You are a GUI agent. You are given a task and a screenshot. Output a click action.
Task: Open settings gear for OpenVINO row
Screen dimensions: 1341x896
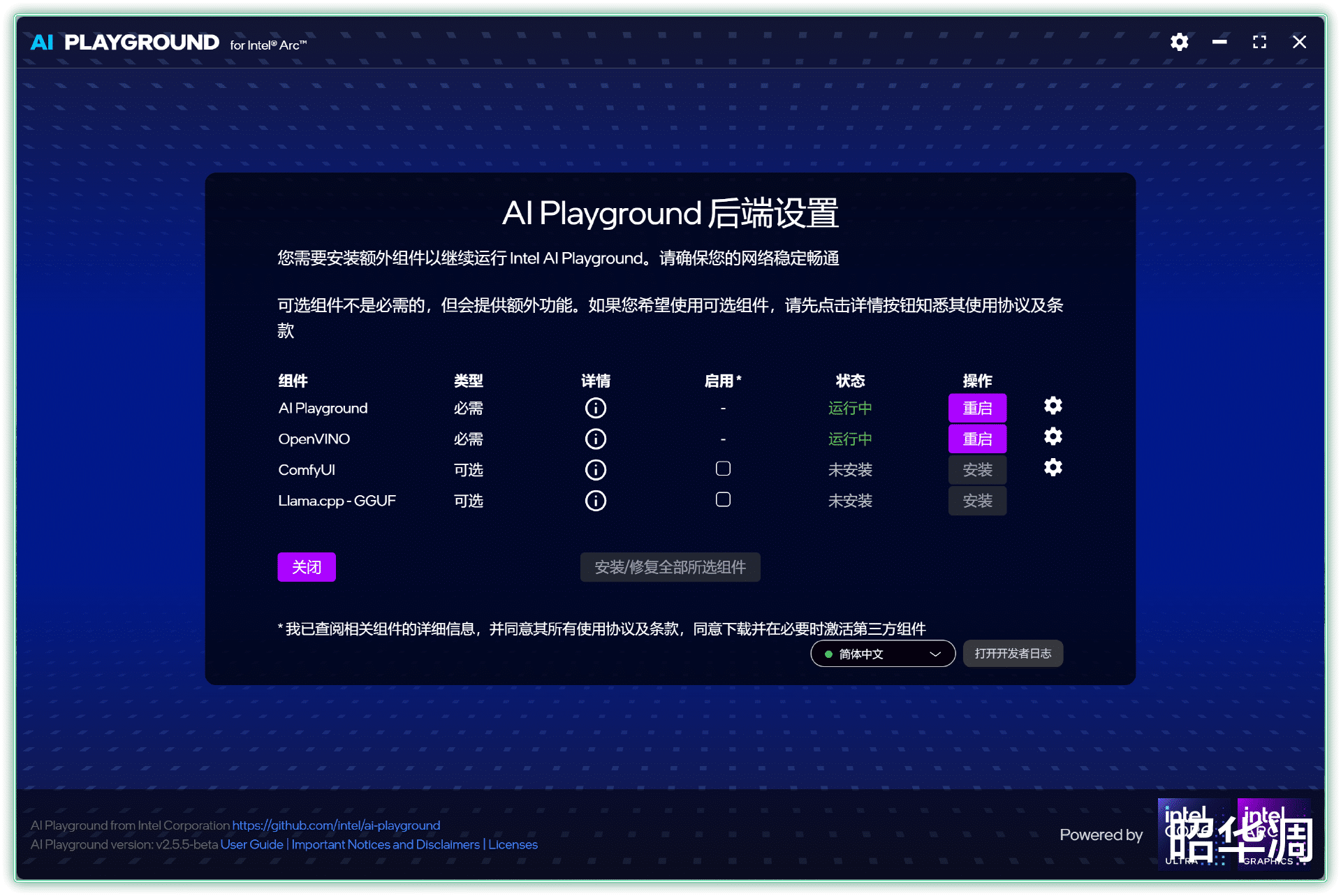coord(1053,436)
